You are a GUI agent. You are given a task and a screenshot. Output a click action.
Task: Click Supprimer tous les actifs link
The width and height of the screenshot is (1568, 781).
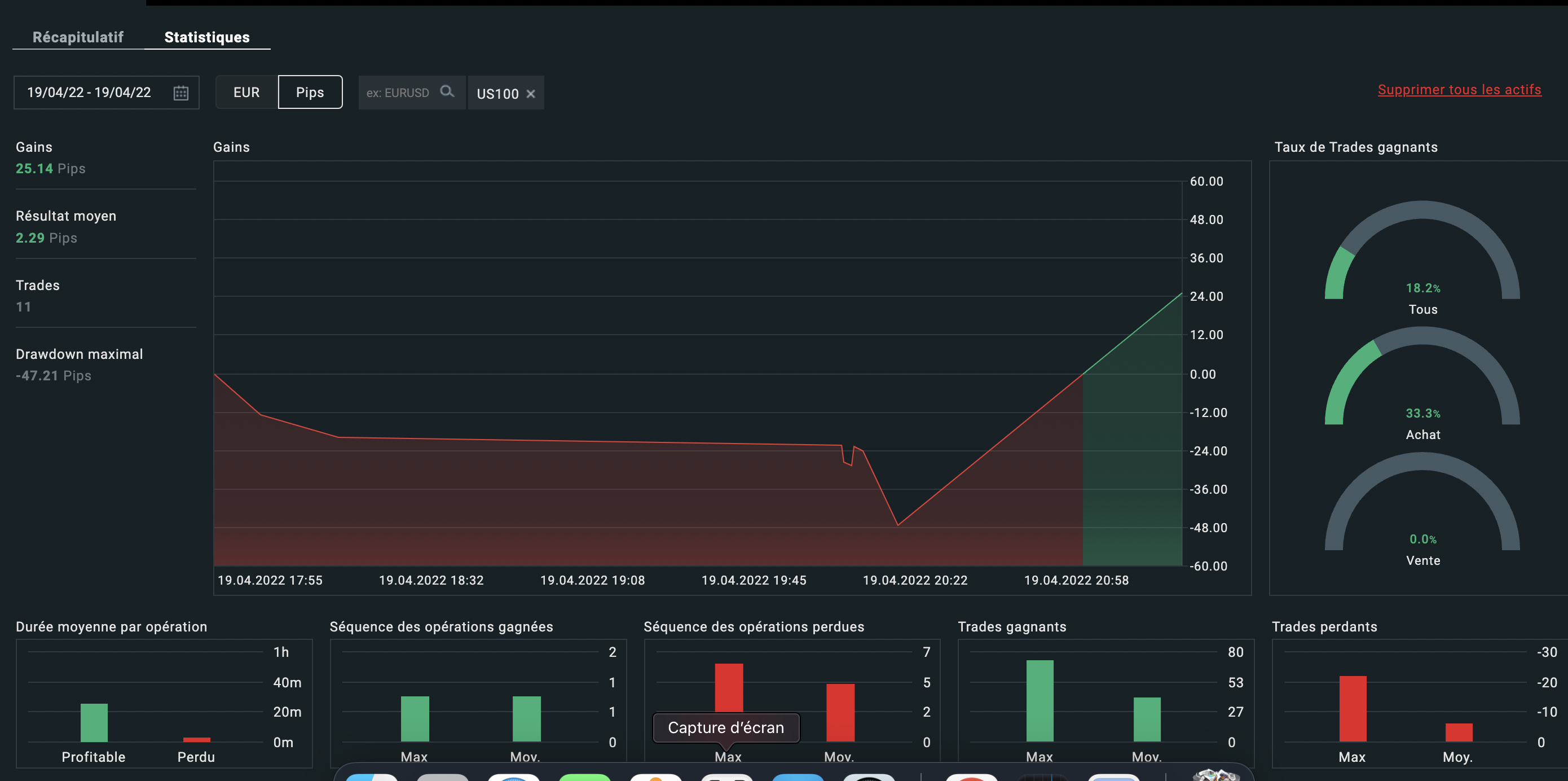pos(1459,90)
